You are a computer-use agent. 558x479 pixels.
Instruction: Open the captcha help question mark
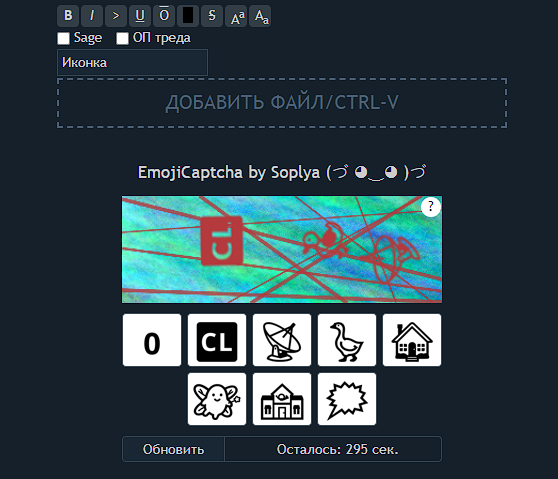coord(431,207)
